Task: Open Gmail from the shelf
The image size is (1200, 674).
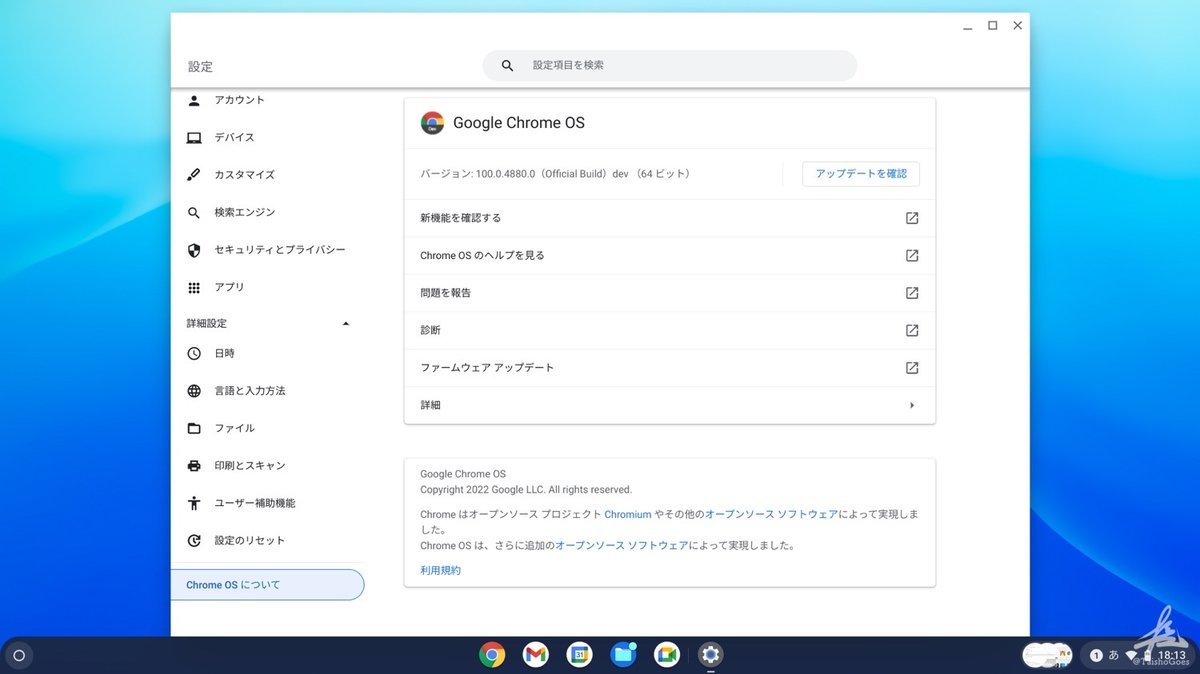Action: pos(536,655)
